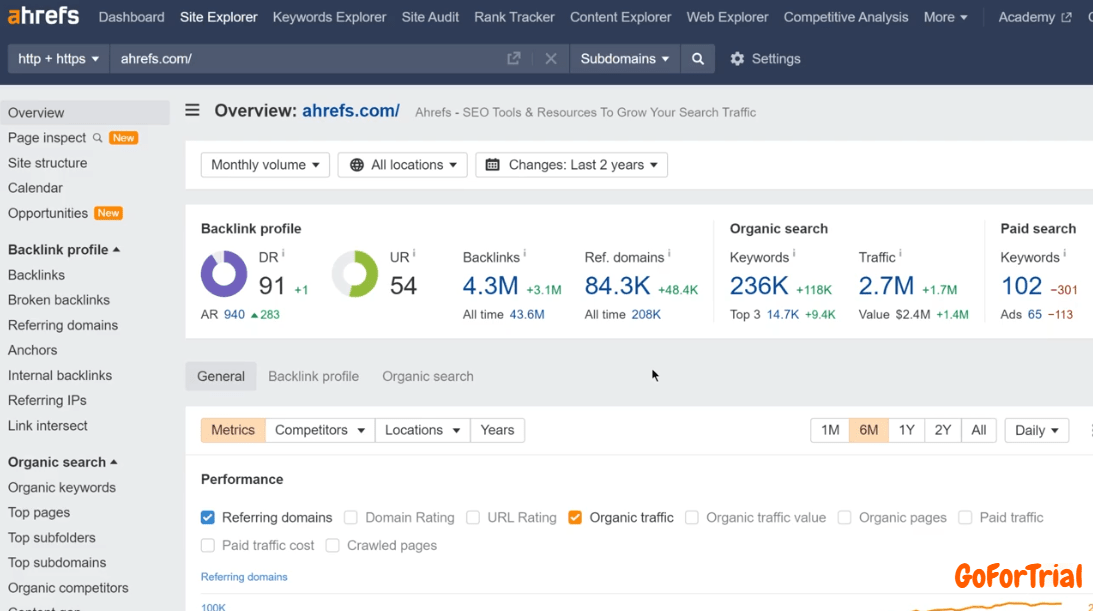This screenshot has height=611, width=1093.
Task: Enable Domain Rating checkbox
Action: (x=351, y=517)
